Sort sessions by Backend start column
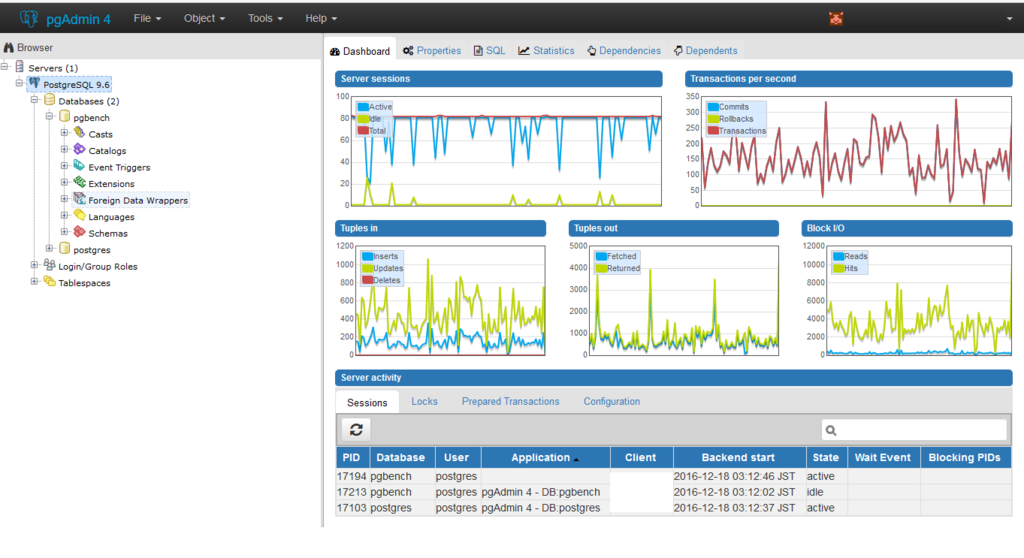Viewport: 1024px width, 558px height. 739,457
